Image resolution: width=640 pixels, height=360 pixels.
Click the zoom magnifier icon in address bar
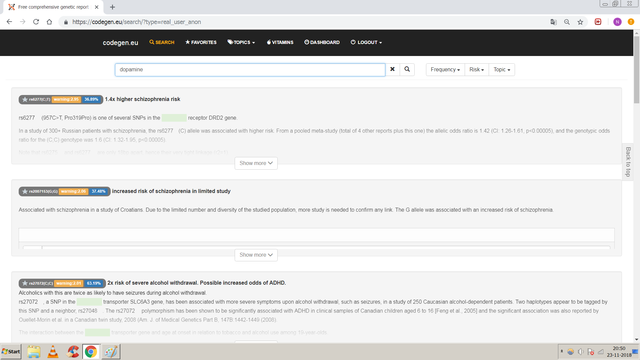click(x=567, y=22)
